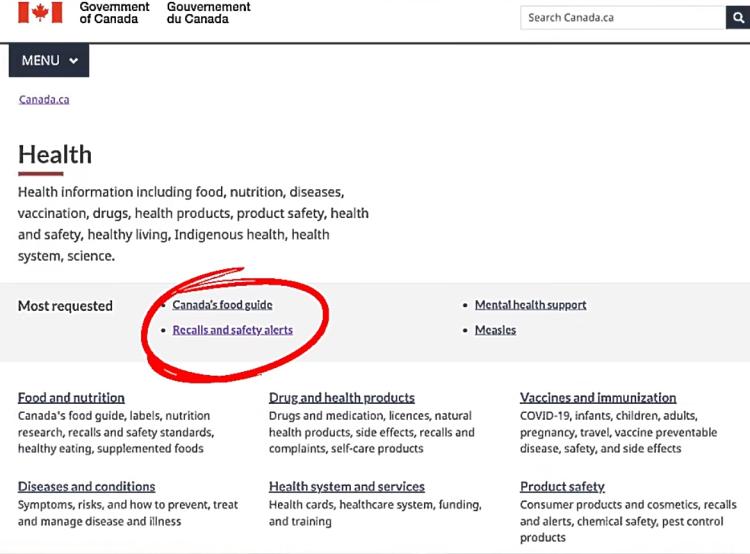Focus the Search Canada.ca field
750x554 pixels.
623,18
